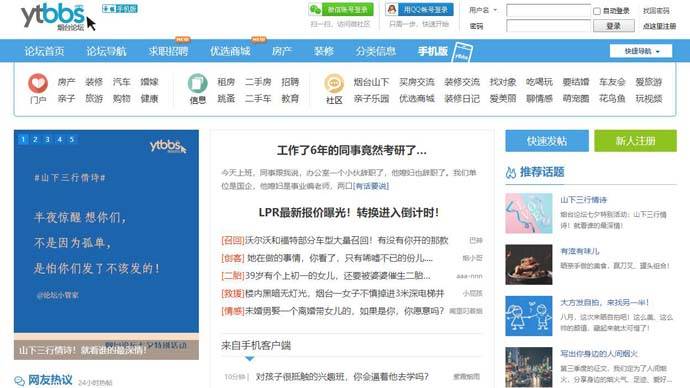Open 求职招聘 in the navigation bar

168,51
